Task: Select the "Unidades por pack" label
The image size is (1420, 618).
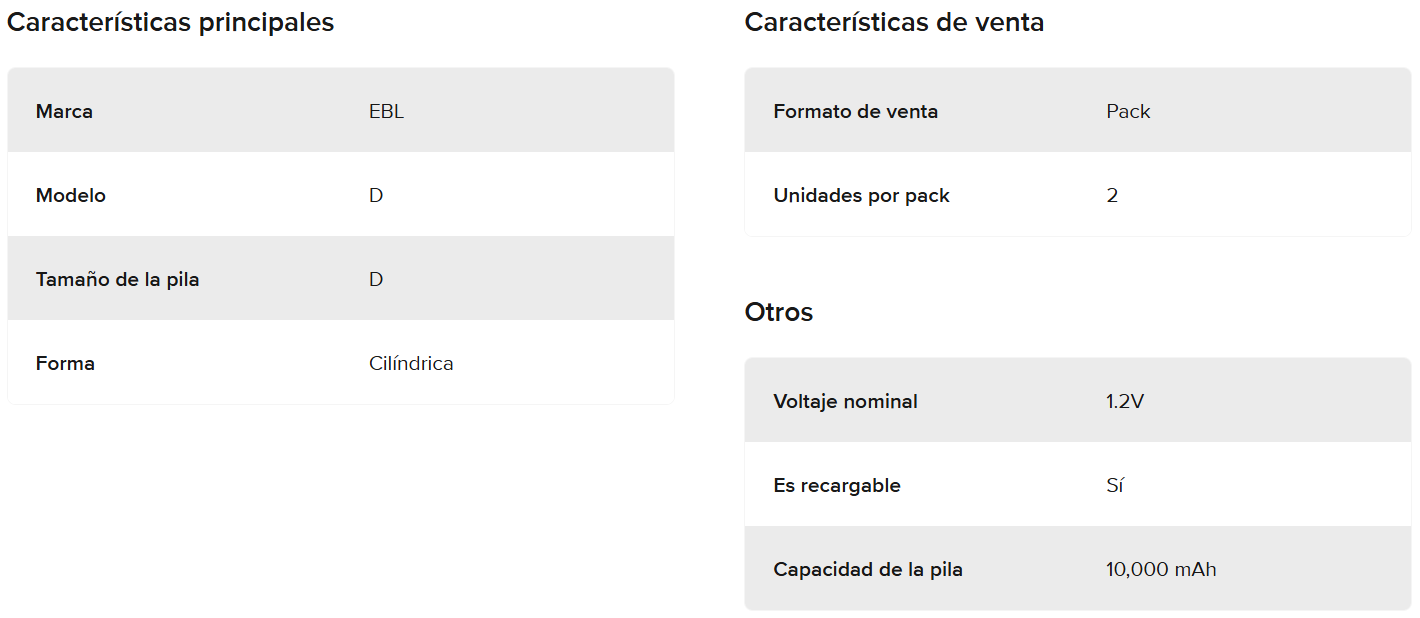Action: pyautogui.click(x=861, y=195)
